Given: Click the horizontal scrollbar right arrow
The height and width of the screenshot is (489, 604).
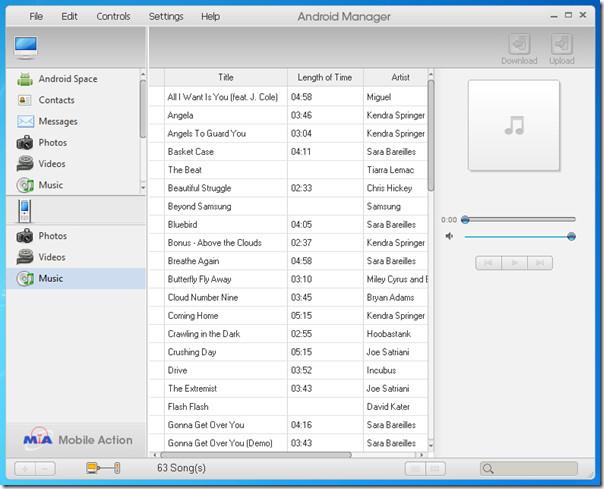Looking at the screenshot, I should (421, 455).
